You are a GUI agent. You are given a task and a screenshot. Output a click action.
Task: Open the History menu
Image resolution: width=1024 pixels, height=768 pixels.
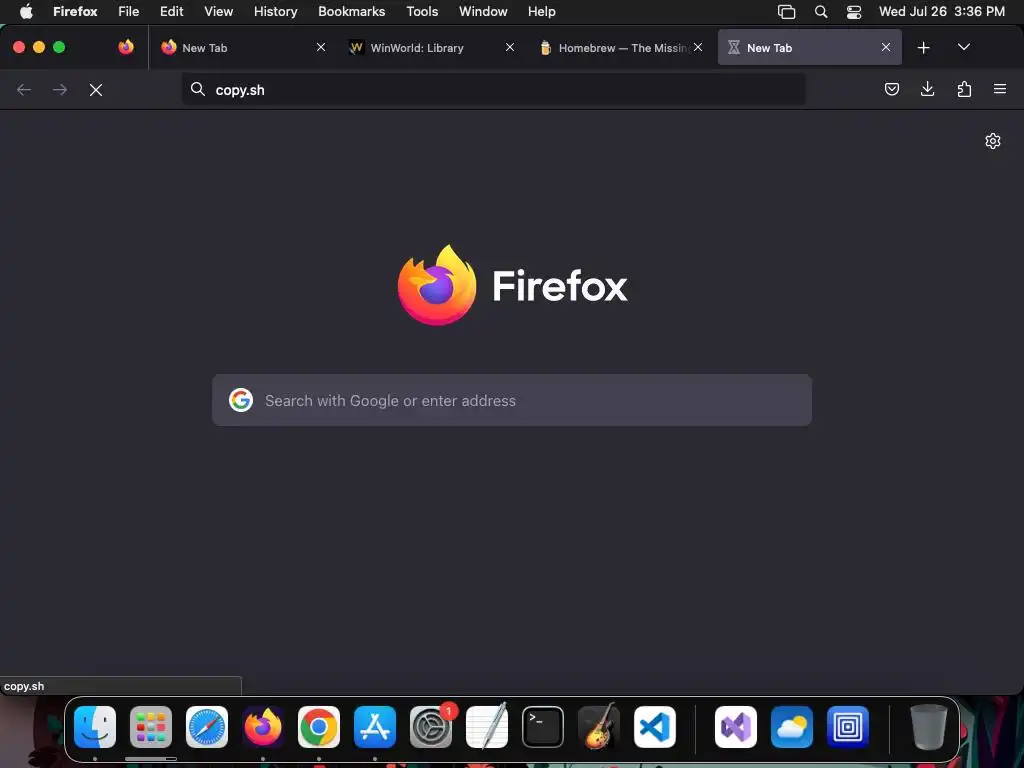[276, 12]
